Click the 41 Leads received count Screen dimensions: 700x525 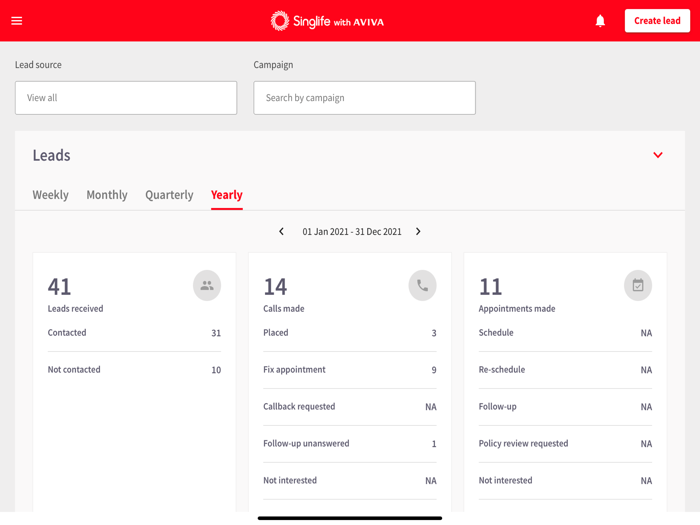59,287
